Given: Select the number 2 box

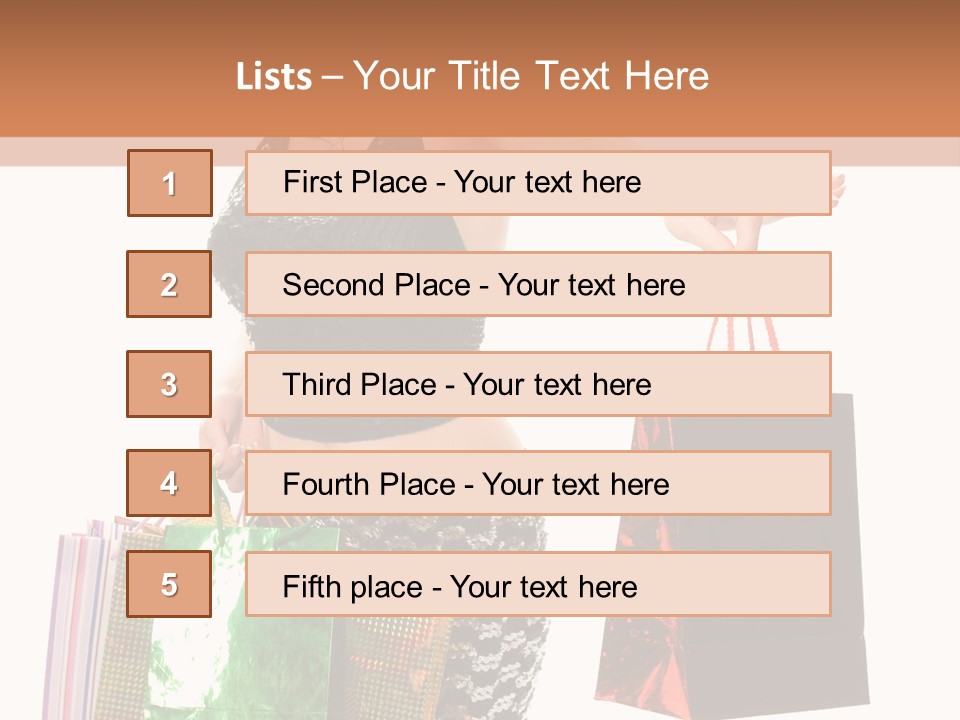Looking at the screenshot, I should 169,284.
